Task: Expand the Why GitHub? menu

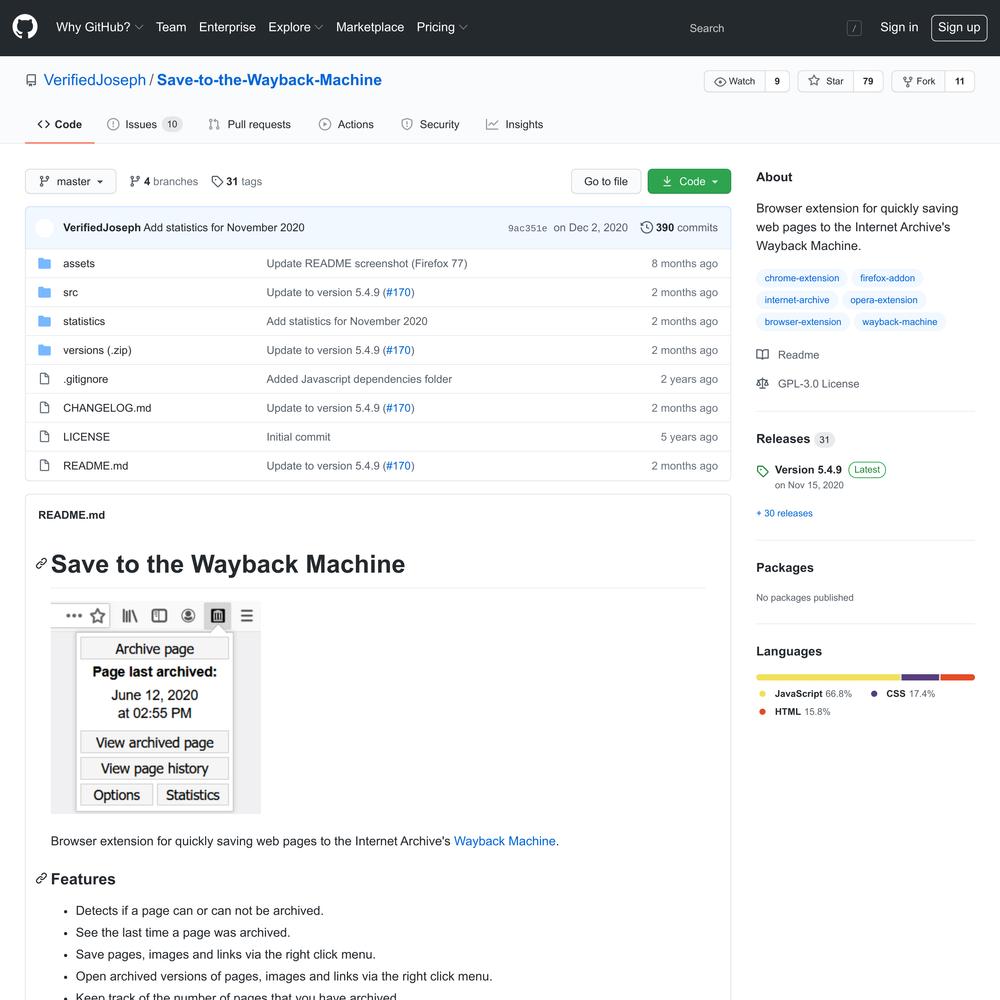Action: pyautogui.click(x=99, y=27)
